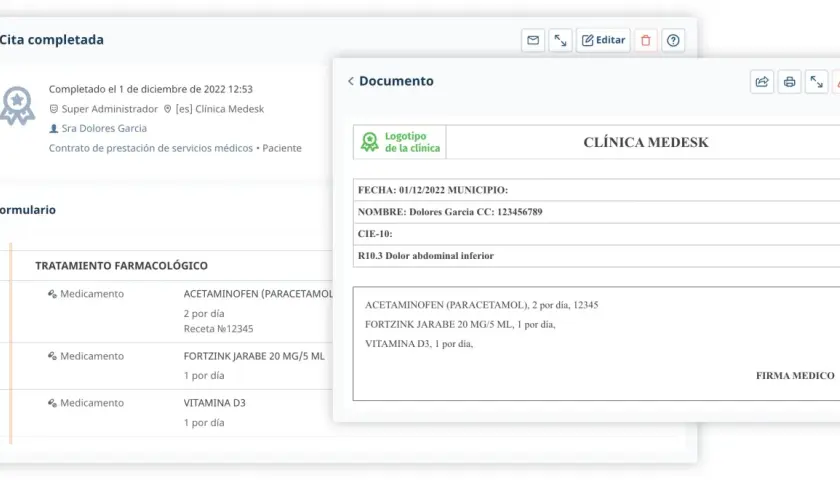Select FORTZINK JARABE 20 MG/5 ML, 1 por día line
Viewport: 840px width, 480px height.
coord(460,325)
